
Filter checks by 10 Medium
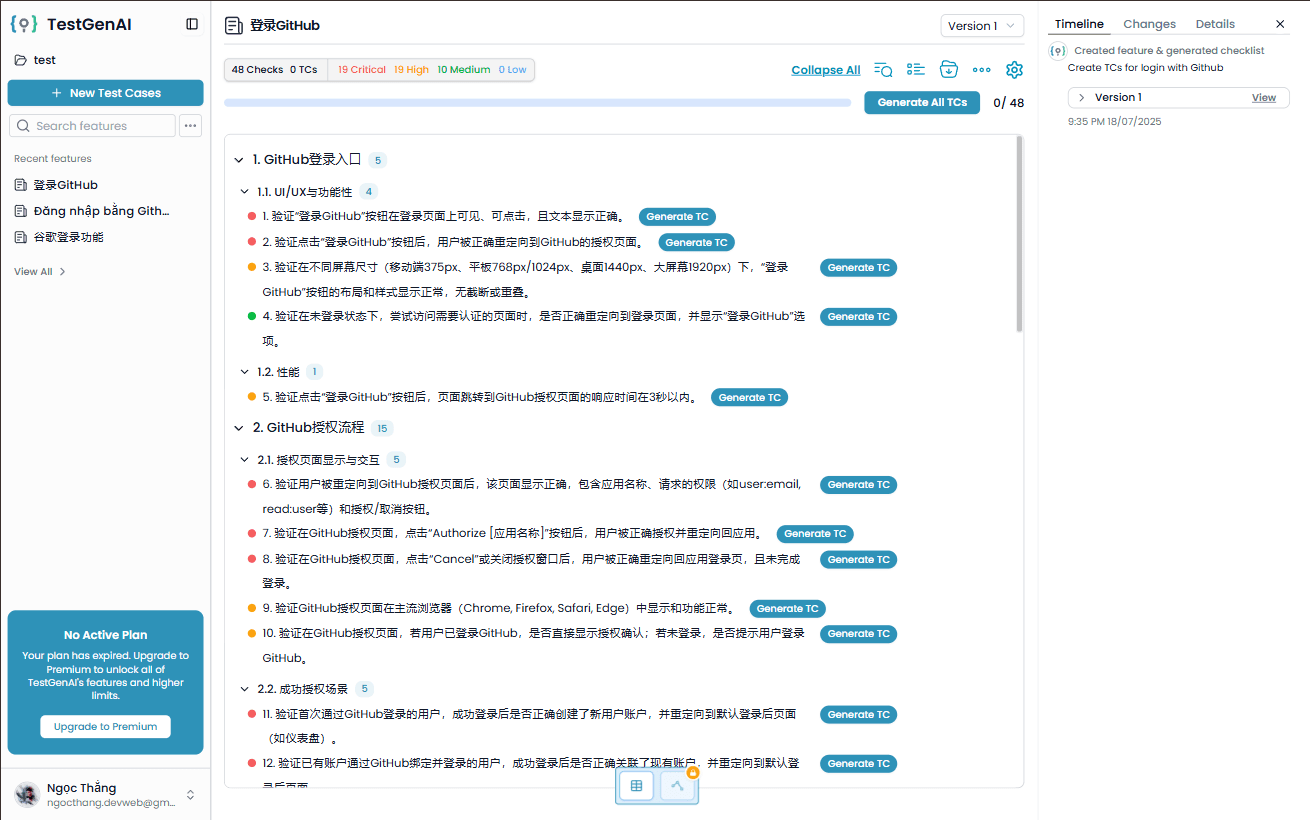(x=464, y=70)
